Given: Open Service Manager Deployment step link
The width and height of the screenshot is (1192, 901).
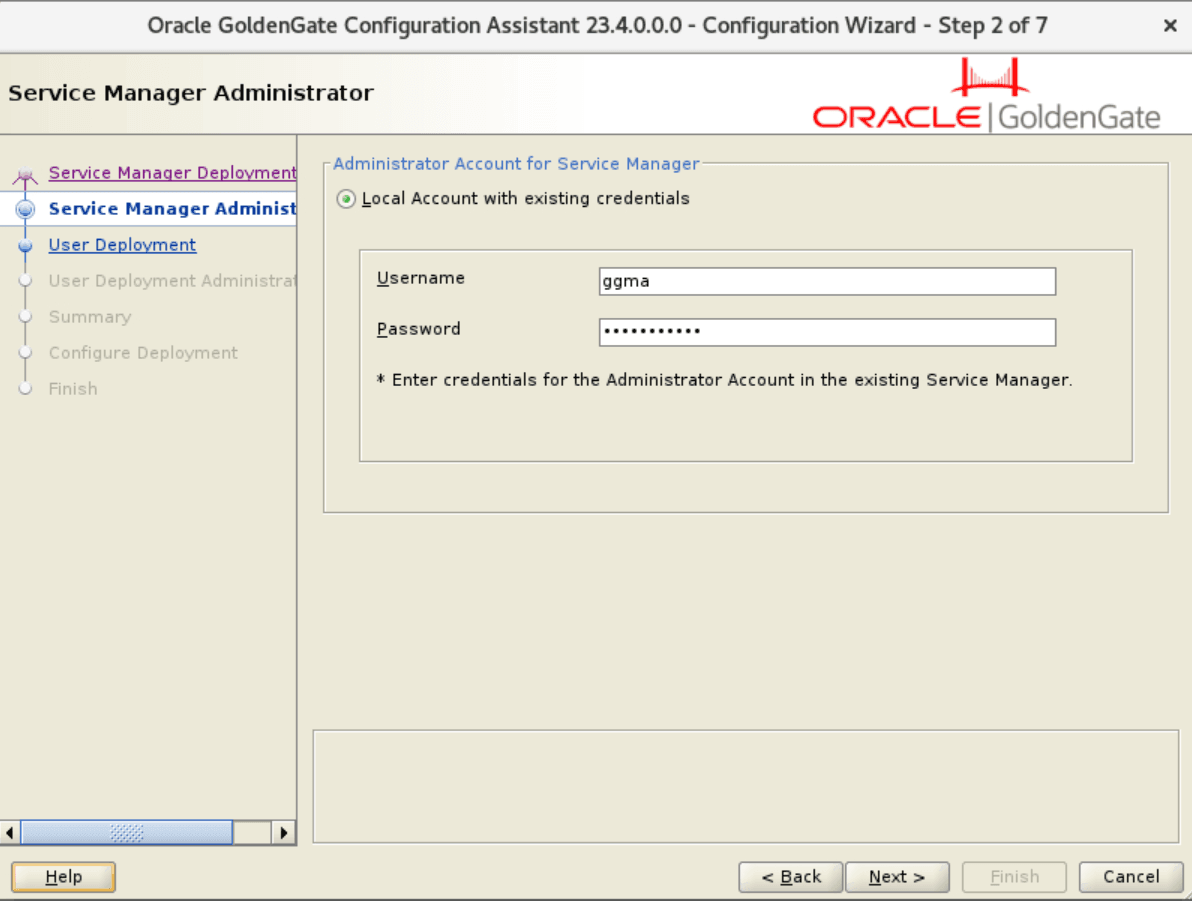Looking at the screenshot, I should coord(172,173).
